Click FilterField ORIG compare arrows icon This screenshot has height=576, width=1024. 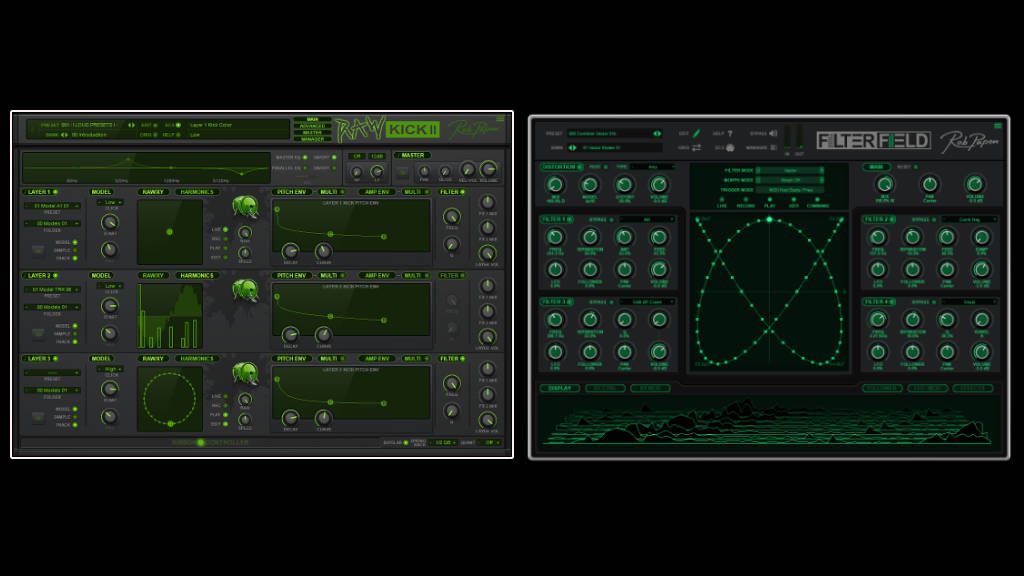click(696, 148)
